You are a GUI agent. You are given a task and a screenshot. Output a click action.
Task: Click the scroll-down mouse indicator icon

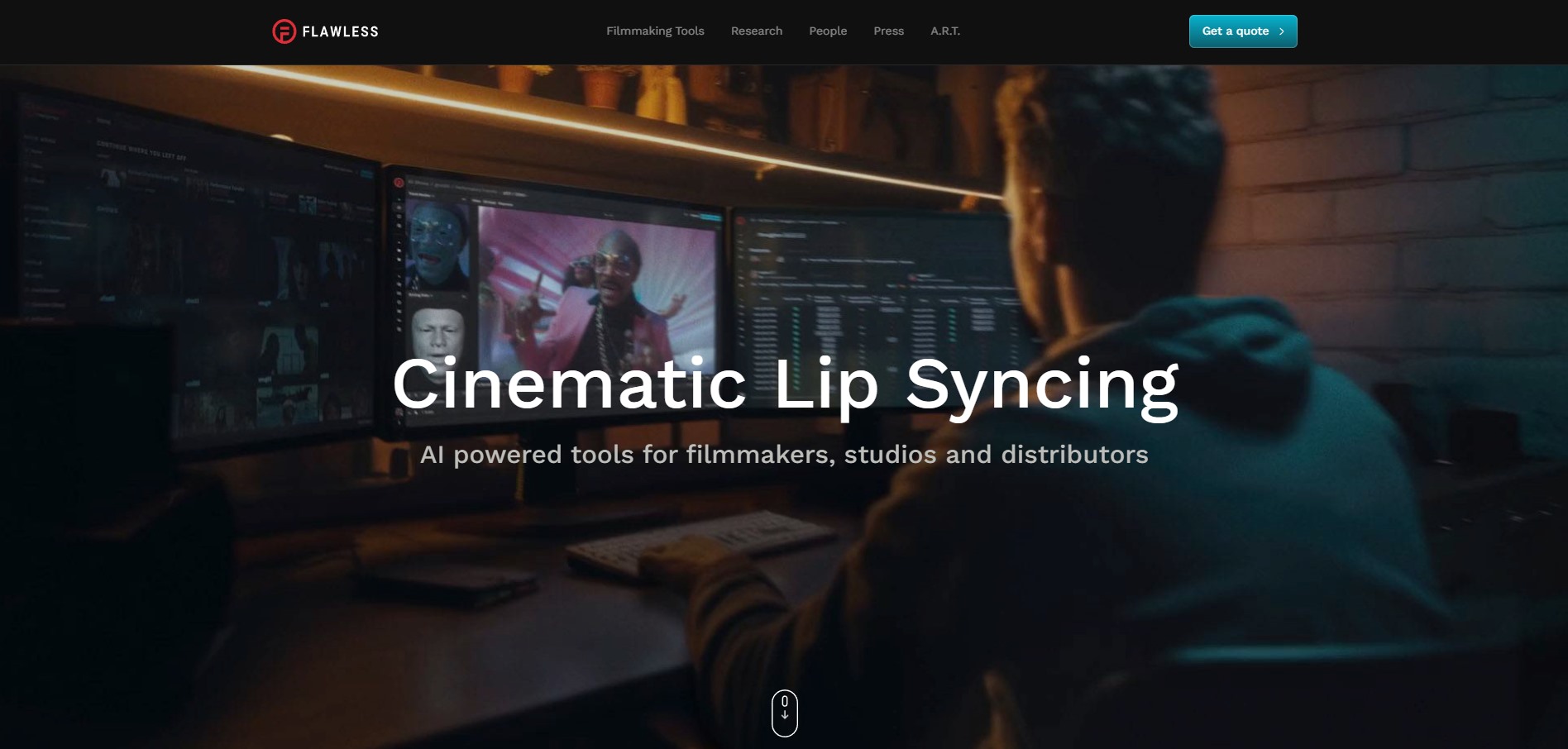(785, 713)
